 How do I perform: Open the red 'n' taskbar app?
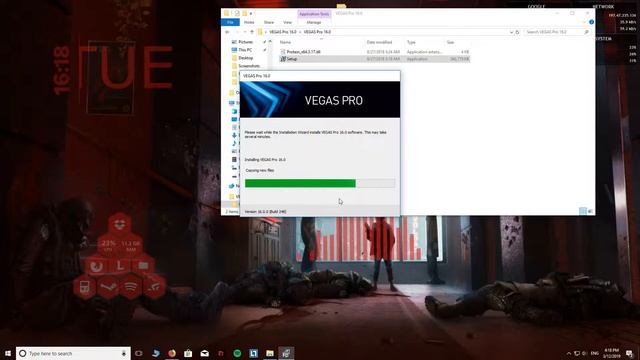point(221,353)
